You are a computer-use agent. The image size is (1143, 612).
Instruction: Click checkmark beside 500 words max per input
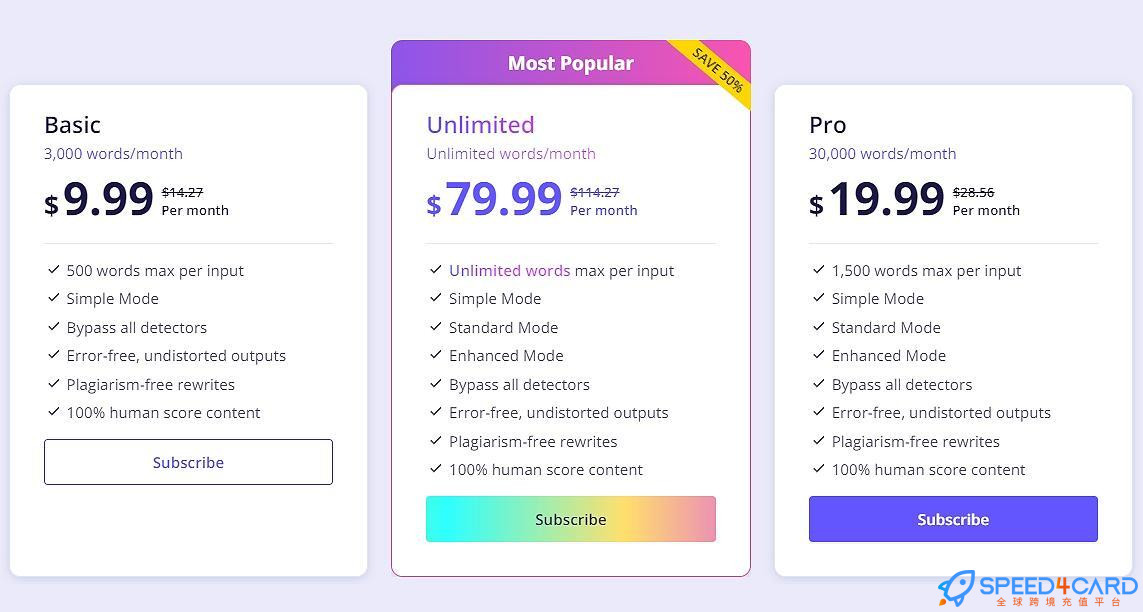pyautogui.click(x=53, y=270)
